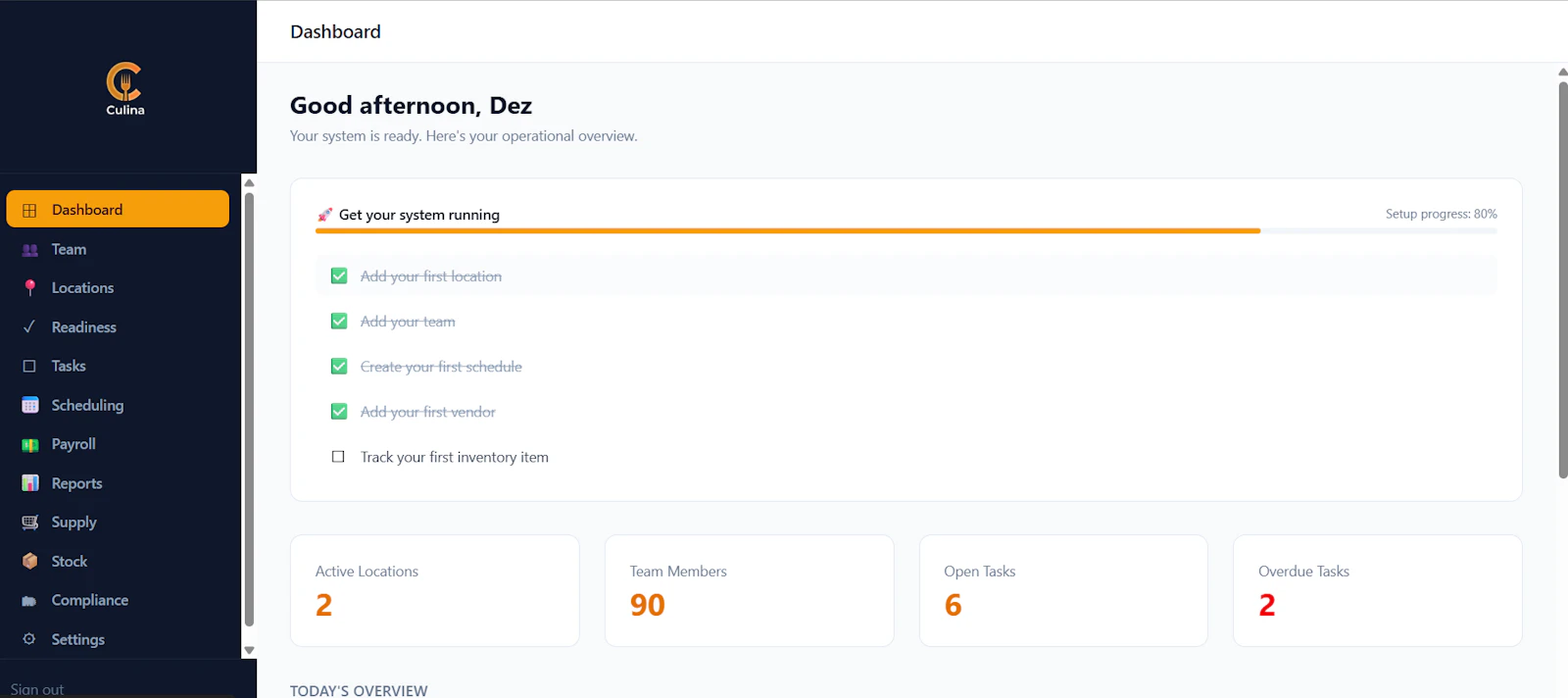Click the Scheduling calendar icon
Screen dimensions: 1568x698
click(29, 405)
